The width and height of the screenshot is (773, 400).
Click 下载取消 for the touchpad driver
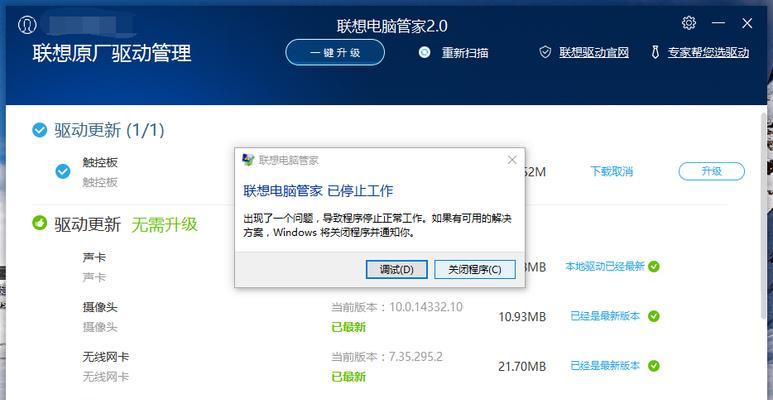coord(611,172)
